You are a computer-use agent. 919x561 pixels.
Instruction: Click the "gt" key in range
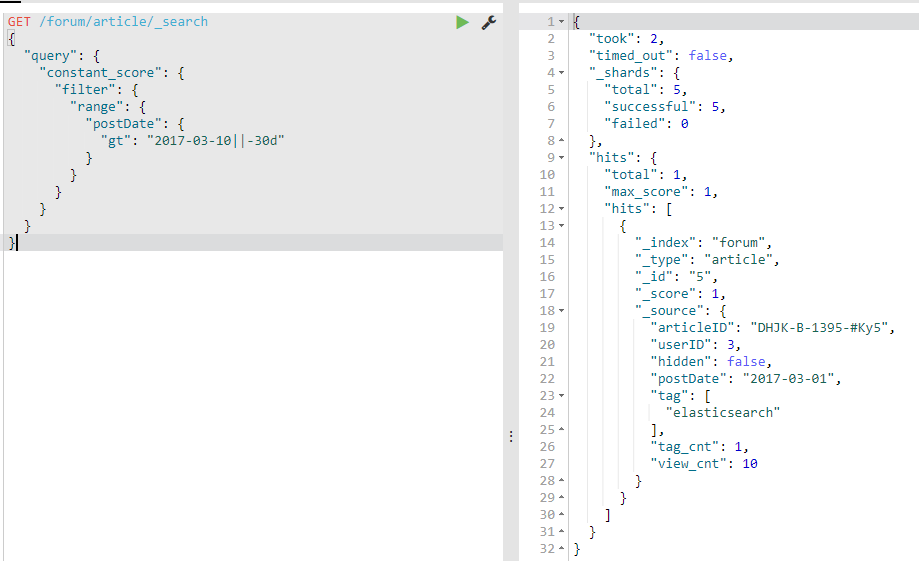click(x=116, y=141)
